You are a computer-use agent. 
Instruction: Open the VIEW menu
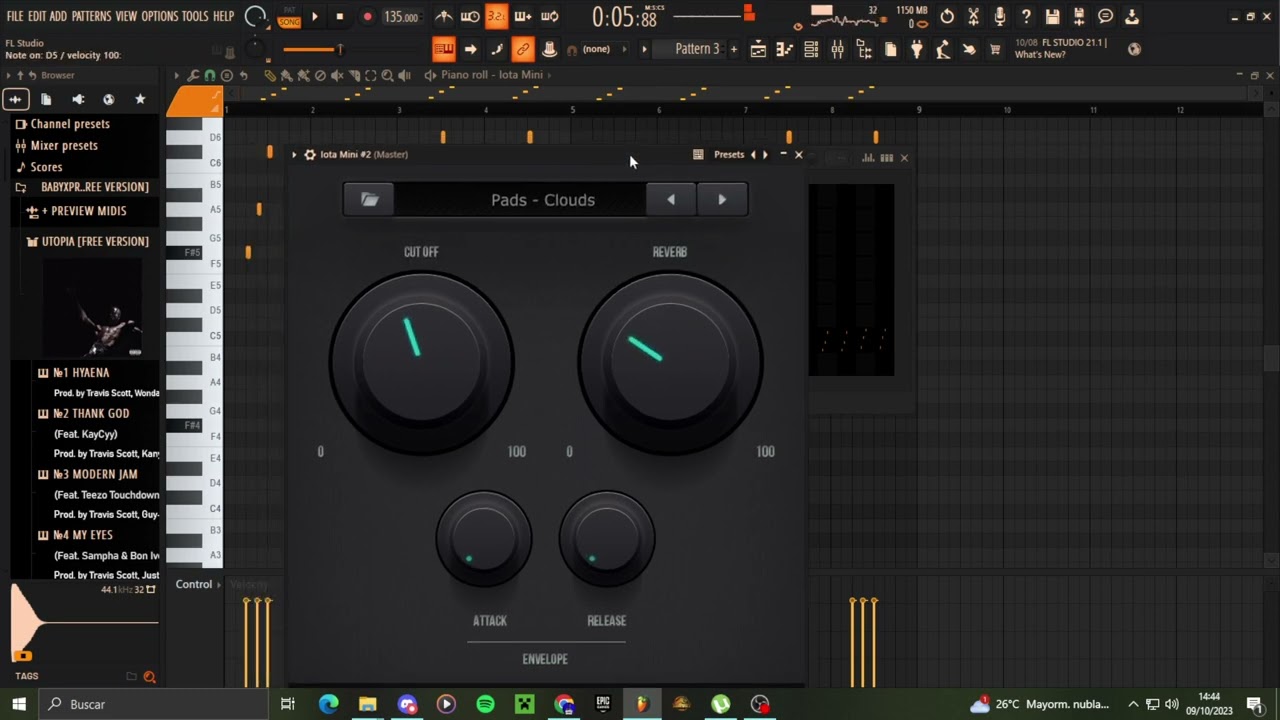(x=126, y=16)
